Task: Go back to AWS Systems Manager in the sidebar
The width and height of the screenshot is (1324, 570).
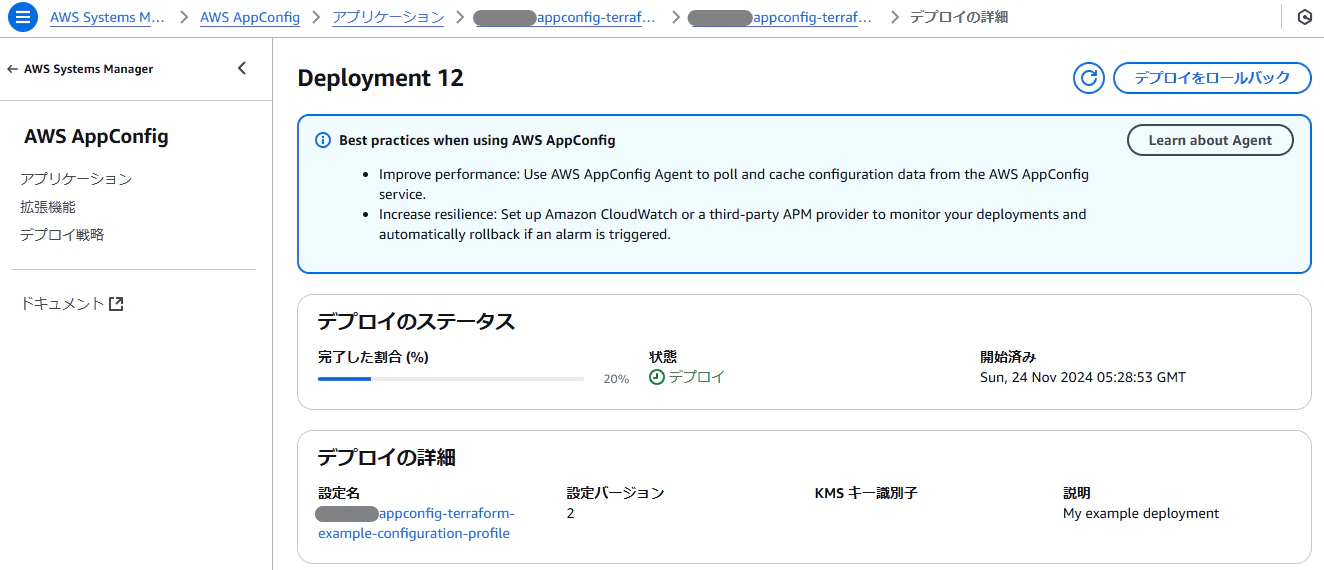Action: [80, 69]
